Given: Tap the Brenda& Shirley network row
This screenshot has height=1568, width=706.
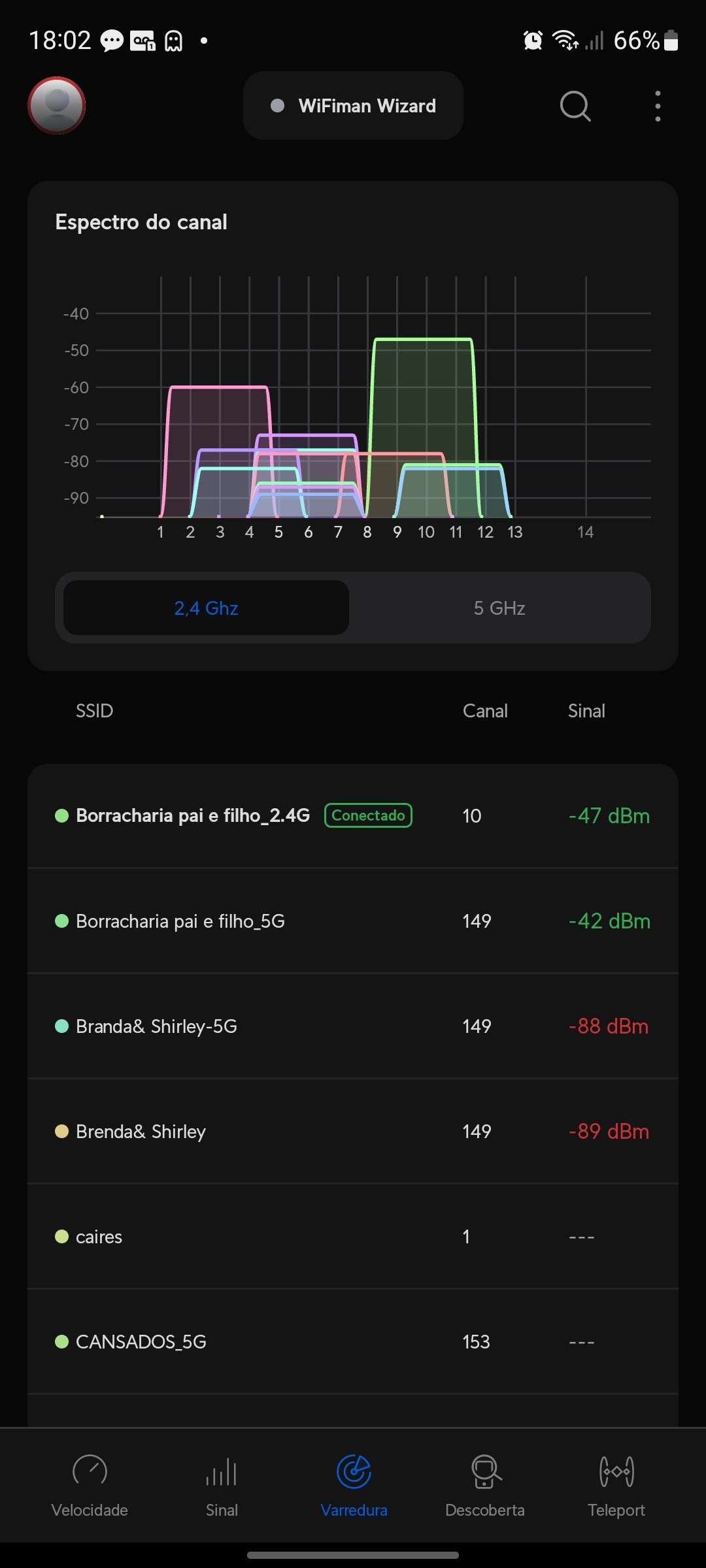Looking at the screenshot, I should click(x=353, y=1132).
